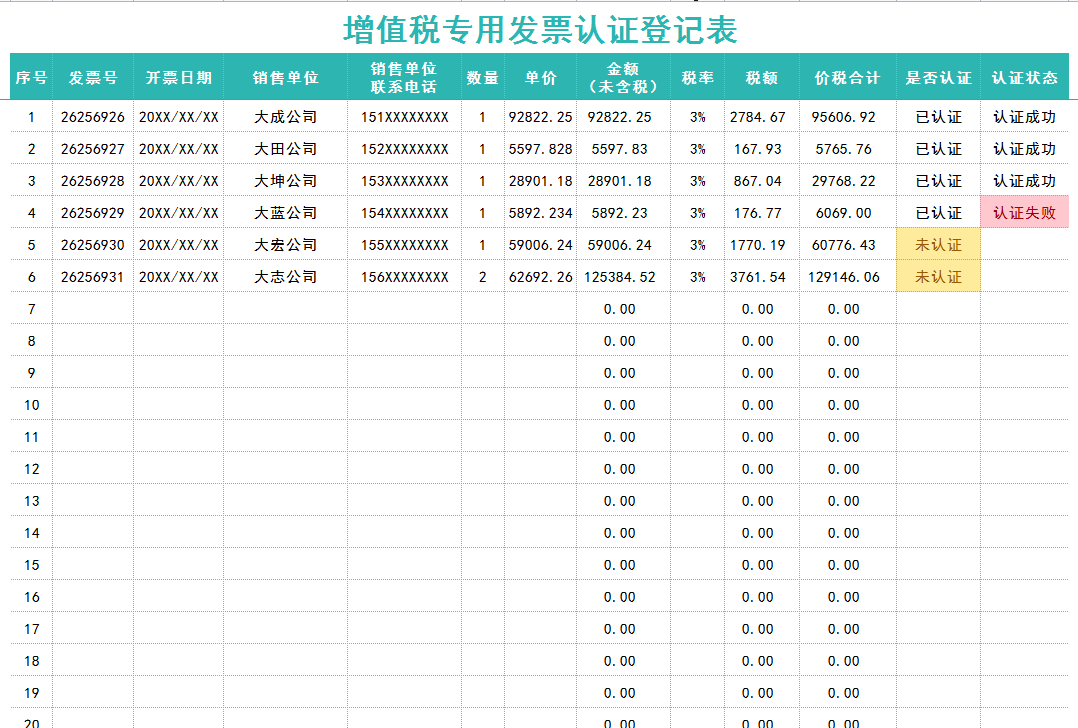Click the 序号 column header
Viewport: 1078px width, 728px height.
31,78
